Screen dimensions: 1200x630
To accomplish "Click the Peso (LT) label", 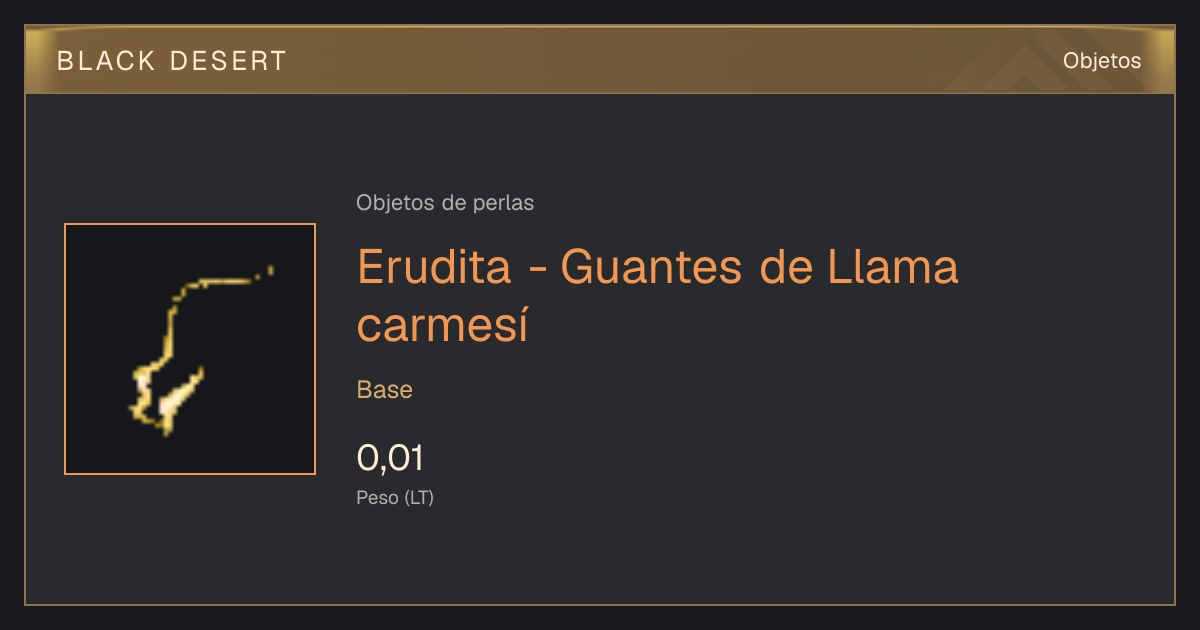I will (x=395, y=497).
